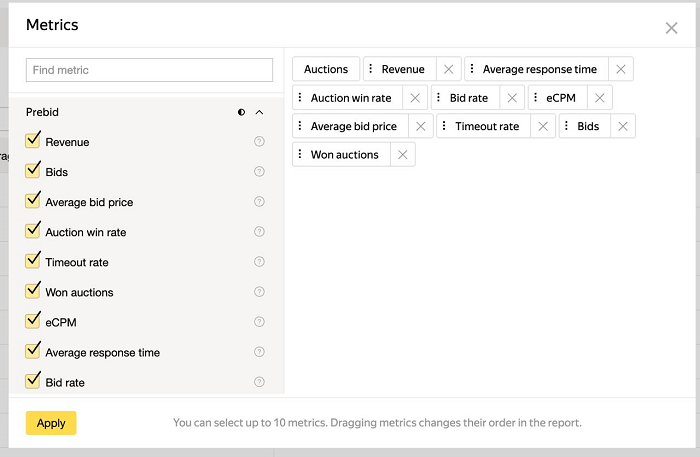This screenshot has width=700, height=457.
Task: Remove the Average response time chip
Action: [620, 69]
